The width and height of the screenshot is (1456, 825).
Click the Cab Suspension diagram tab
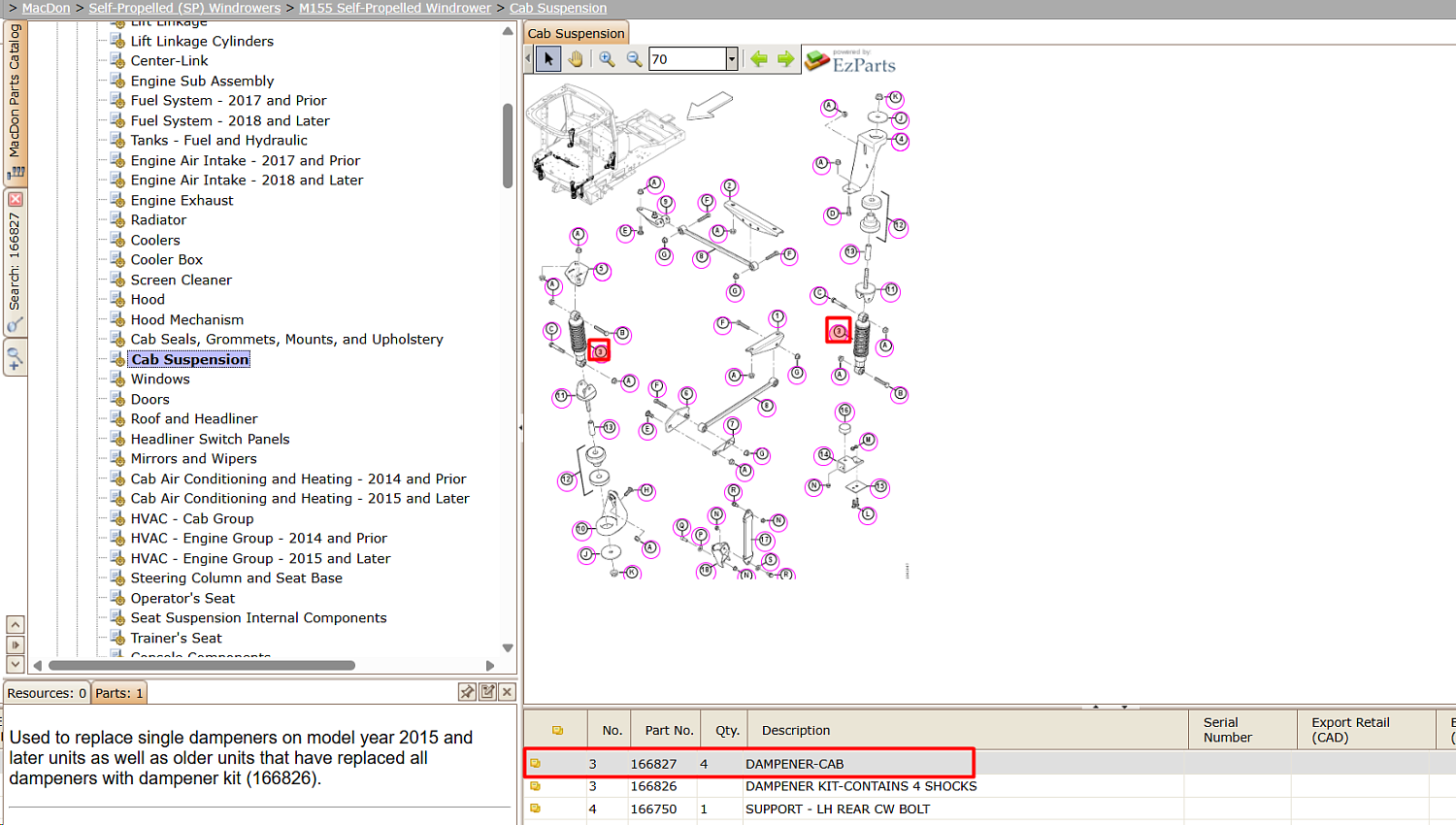coord(576,33)
